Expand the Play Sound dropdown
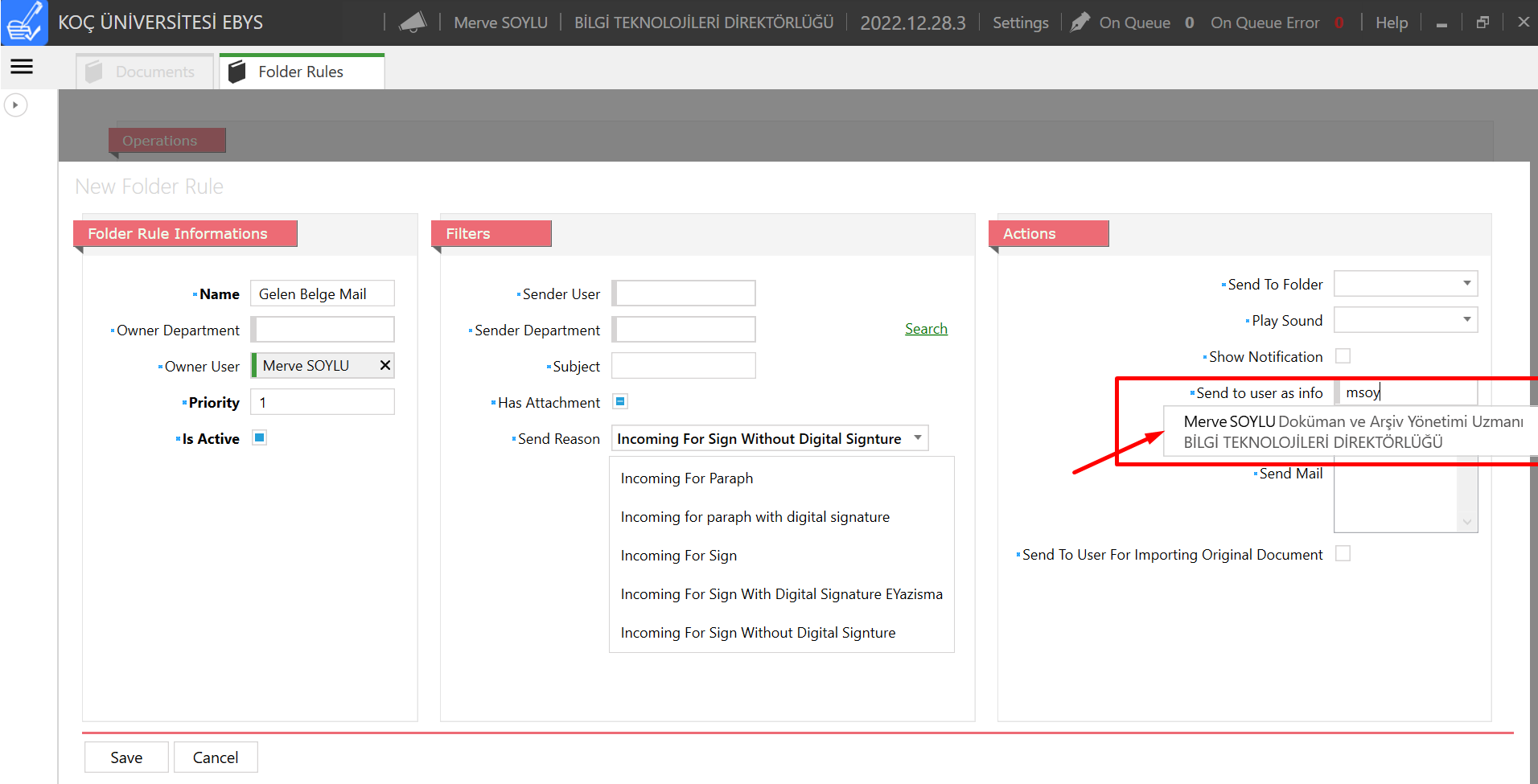 (1466, 320)
